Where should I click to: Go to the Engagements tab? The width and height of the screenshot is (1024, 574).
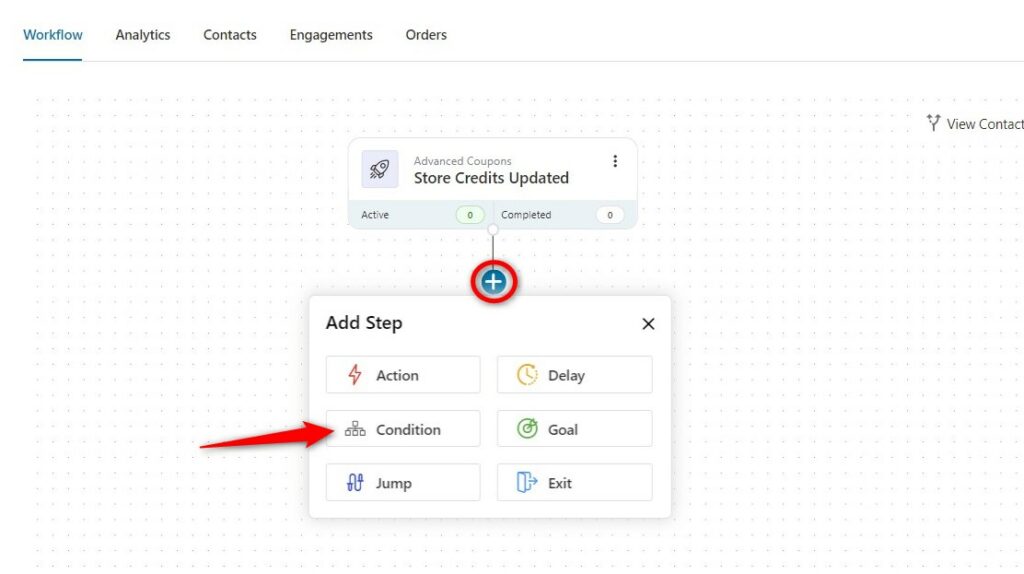tap(331, 35)
